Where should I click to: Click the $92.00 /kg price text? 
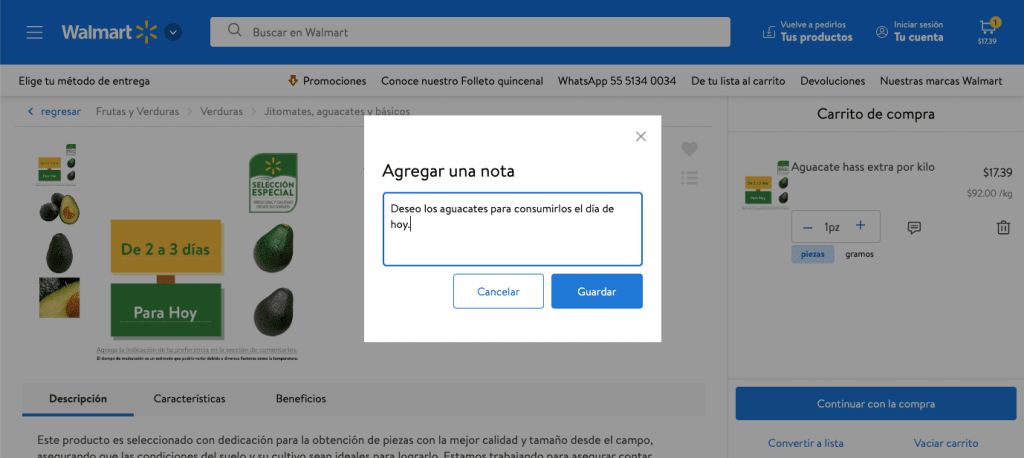[989, 193]
